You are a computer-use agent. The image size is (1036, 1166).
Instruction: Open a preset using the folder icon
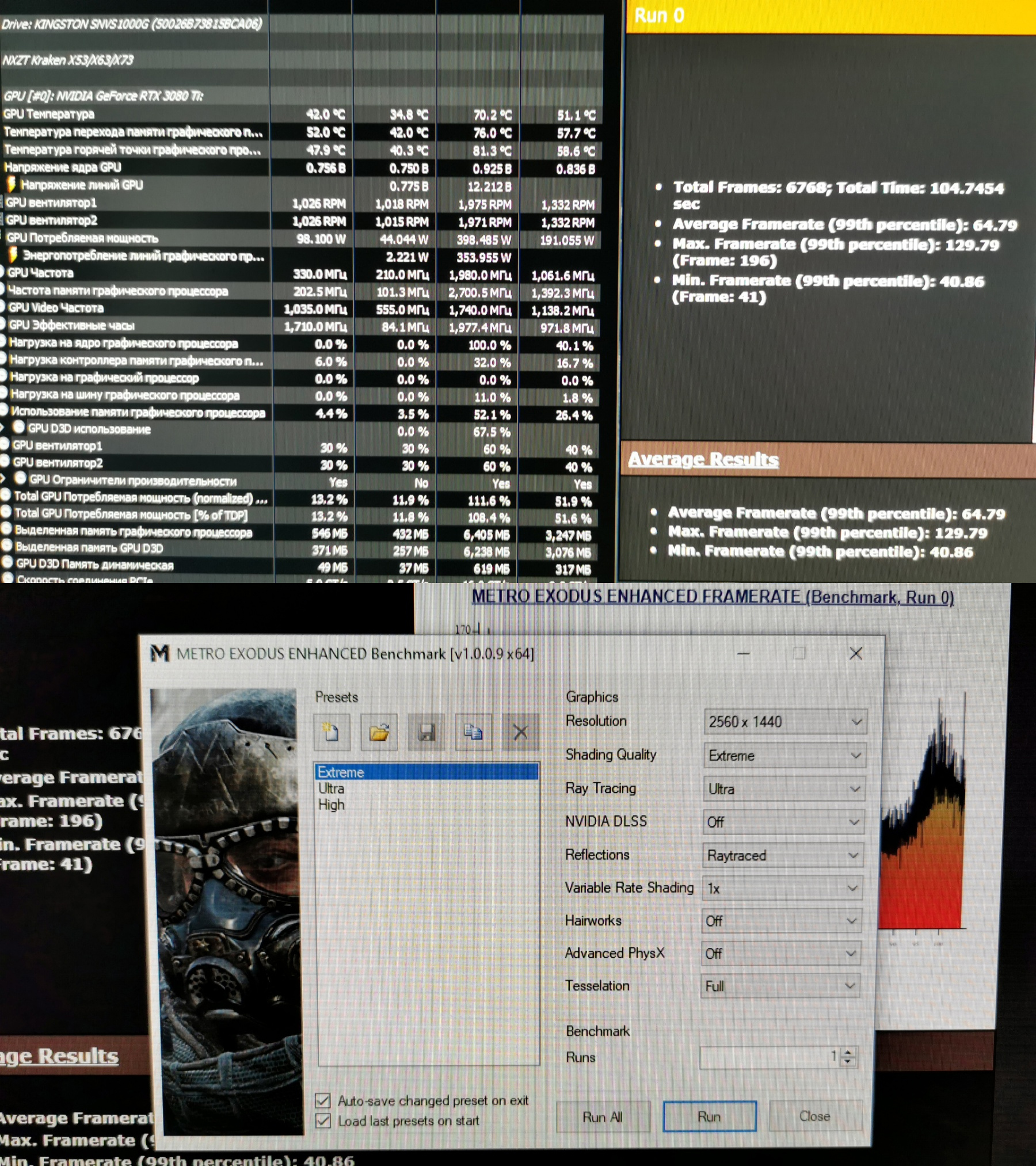(x=379, y=732)
